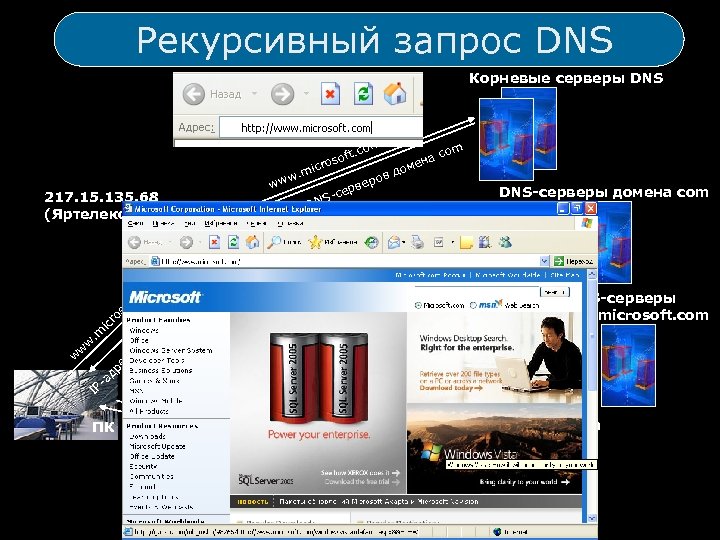Viewport: 720px width, 540px height.
Task: Click the IE window address bar URL field
Action: pyautogui.click(x=344, y=261)
